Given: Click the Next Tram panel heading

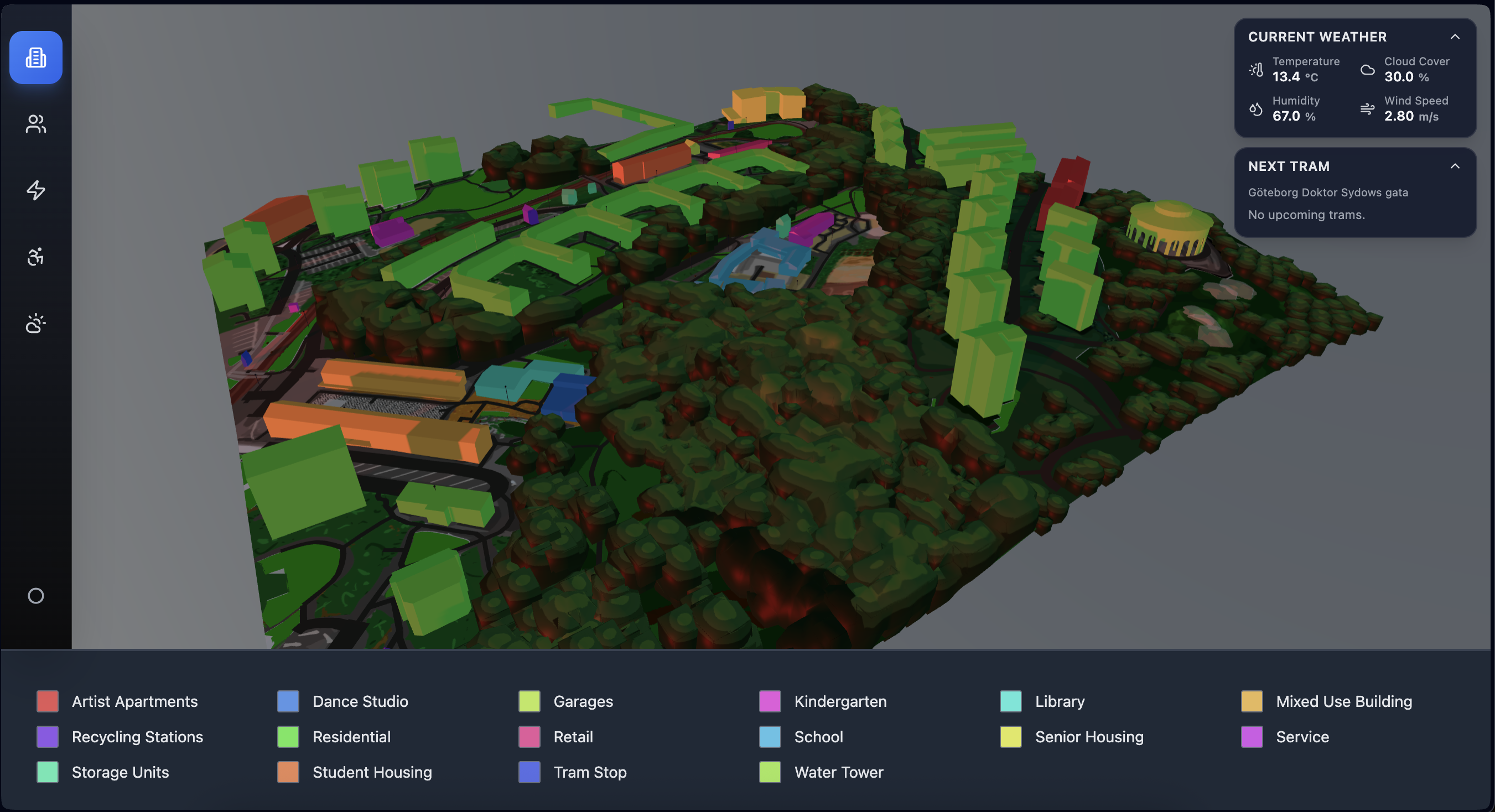Looking at the screenshot, I should 1289,166.
